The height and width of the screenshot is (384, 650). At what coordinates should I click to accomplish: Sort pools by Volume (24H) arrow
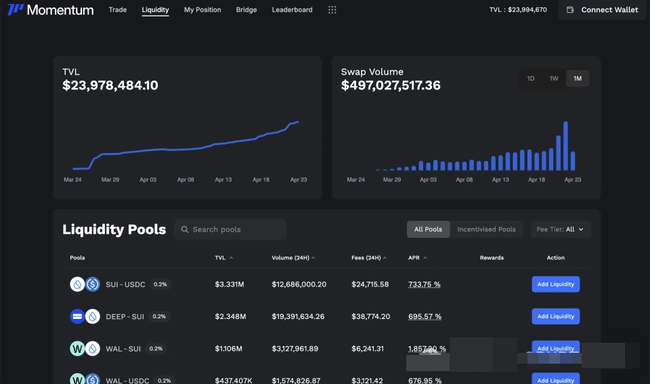click(313, 258)
